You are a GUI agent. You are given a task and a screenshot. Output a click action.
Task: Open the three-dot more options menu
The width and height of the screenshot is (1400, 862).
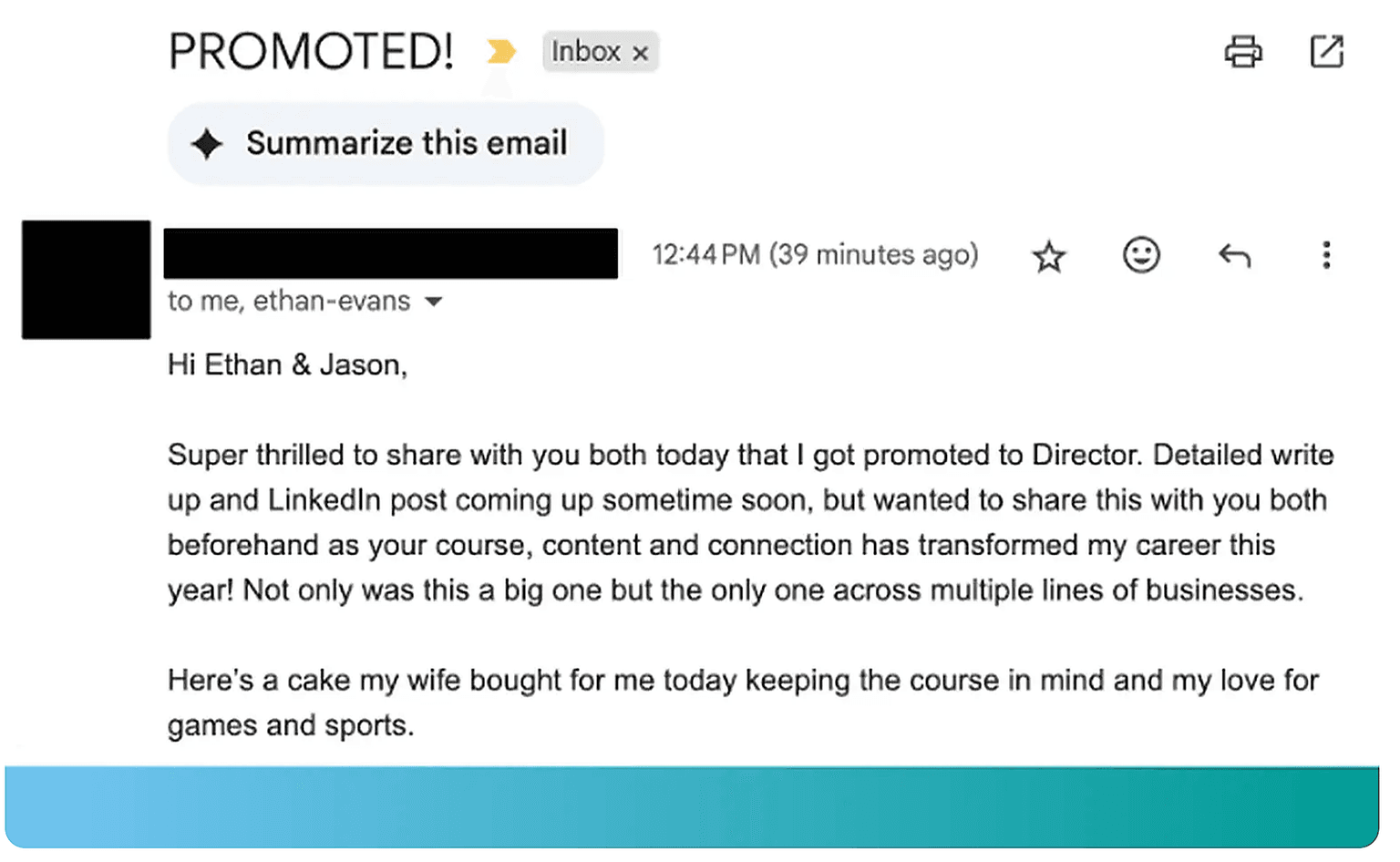coord(1326,255)
